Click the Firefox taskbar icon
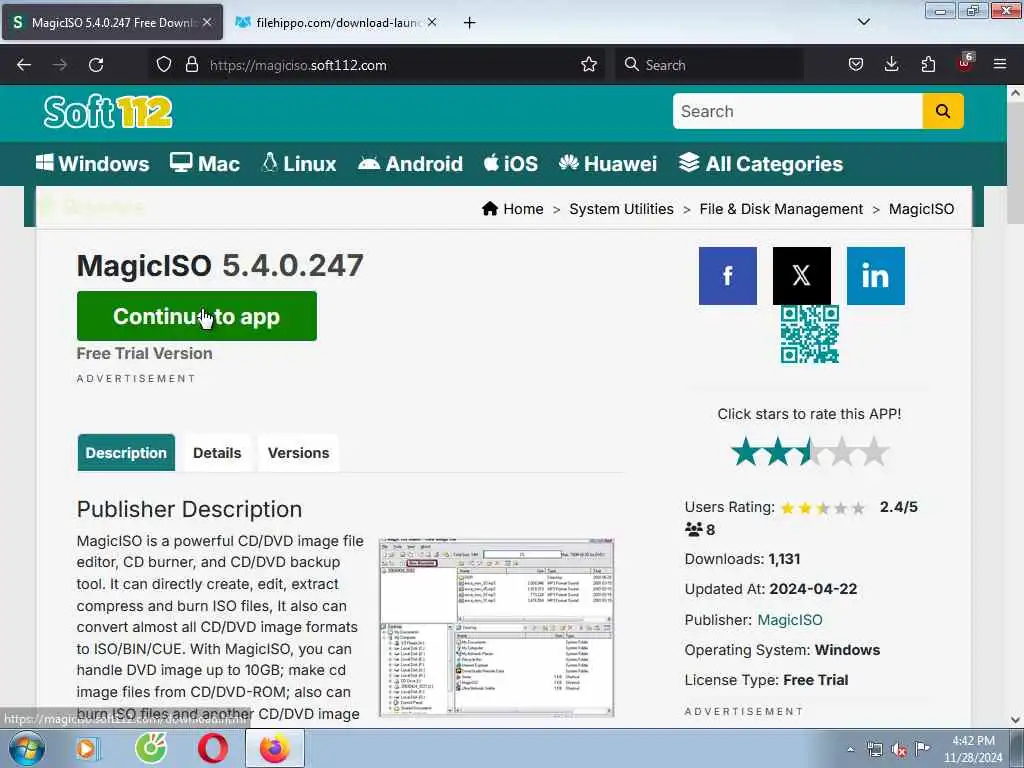This screenshot has width=1024, height=768. pos(275,748)
